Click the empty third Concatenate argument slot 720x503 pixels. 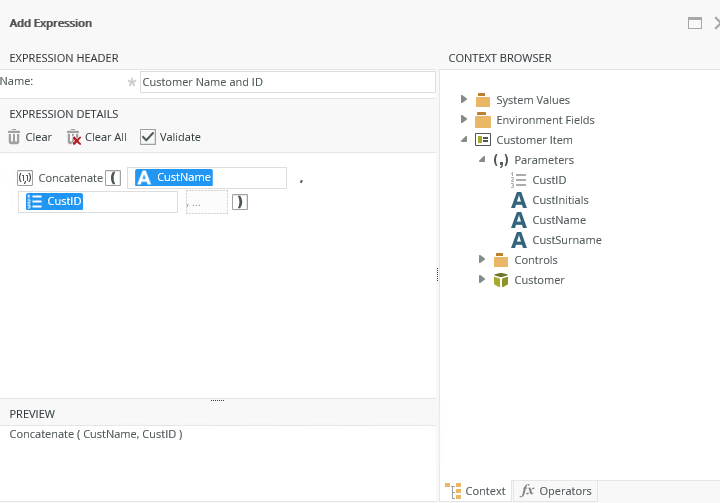206,202
